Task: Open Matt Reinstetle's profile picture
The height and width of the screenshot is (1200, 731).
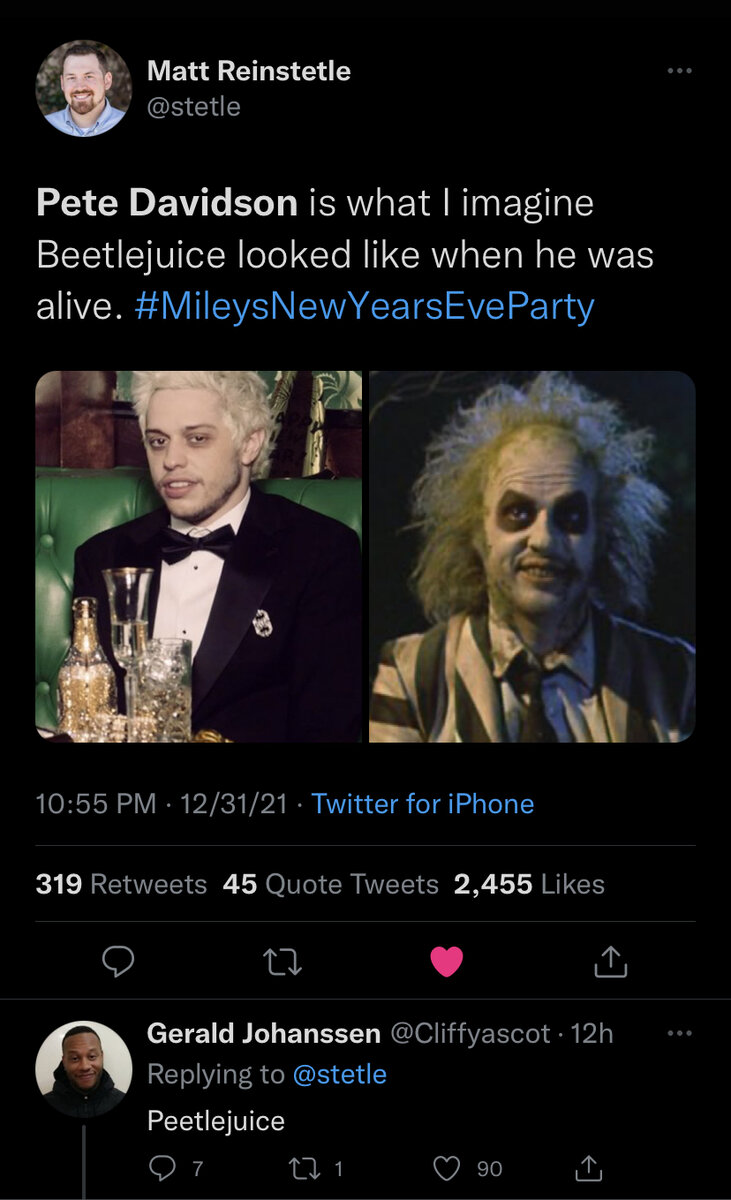Action: pyautogui.click(x=84, y=89)
